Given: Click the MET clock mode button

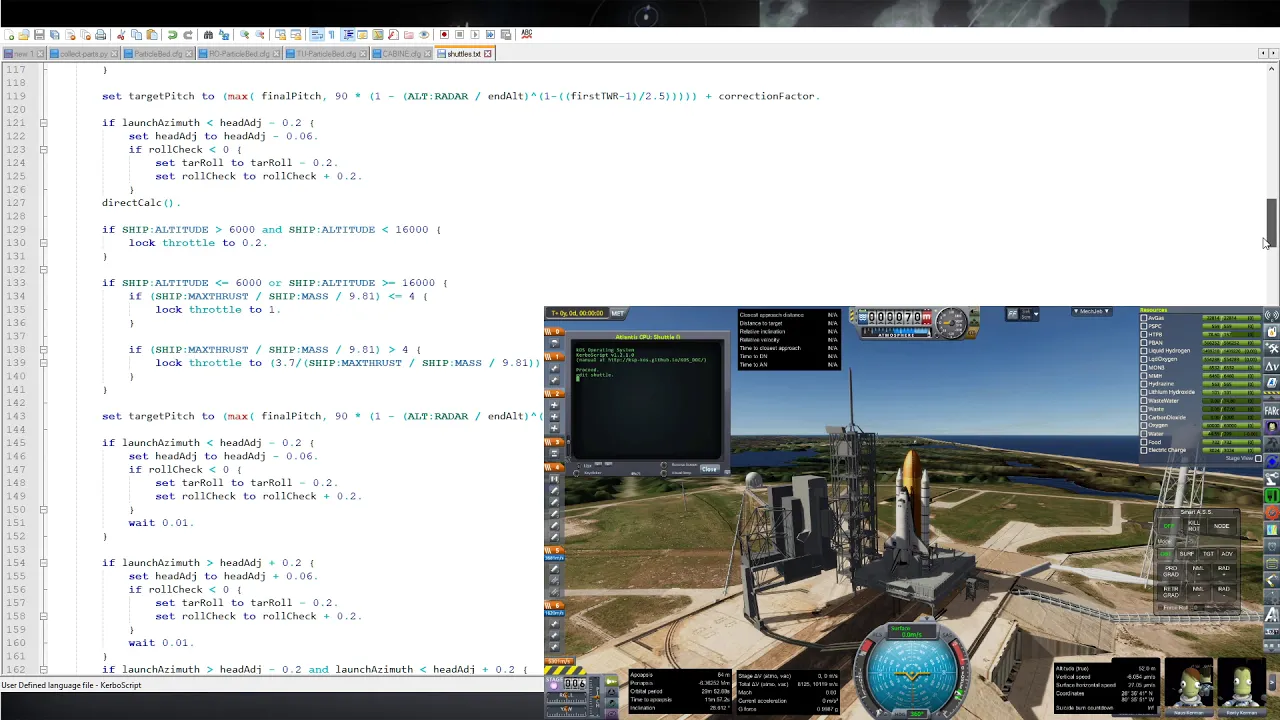Looking at the screenshot, I should pyautogui.click(x=617, y=313).
